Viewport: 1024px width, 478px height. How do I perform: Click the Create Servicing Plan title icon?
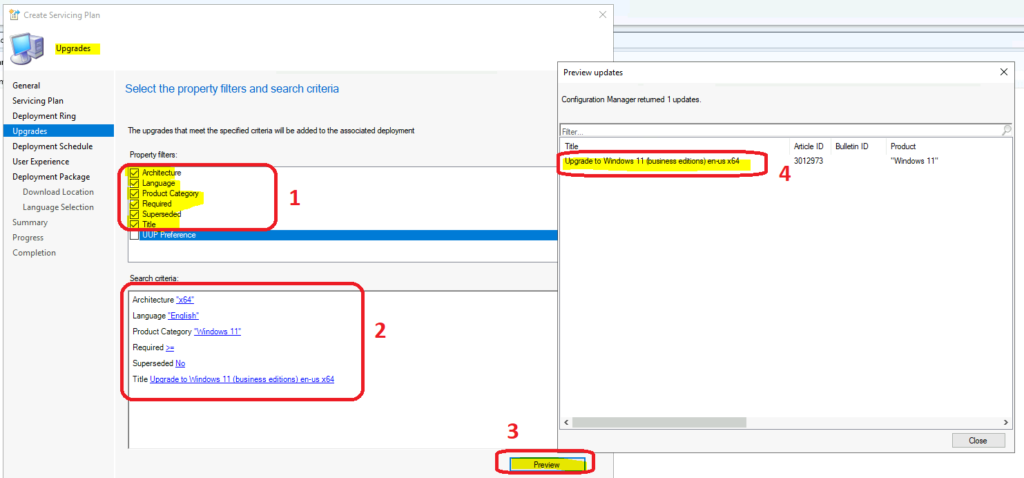(15, 14)
